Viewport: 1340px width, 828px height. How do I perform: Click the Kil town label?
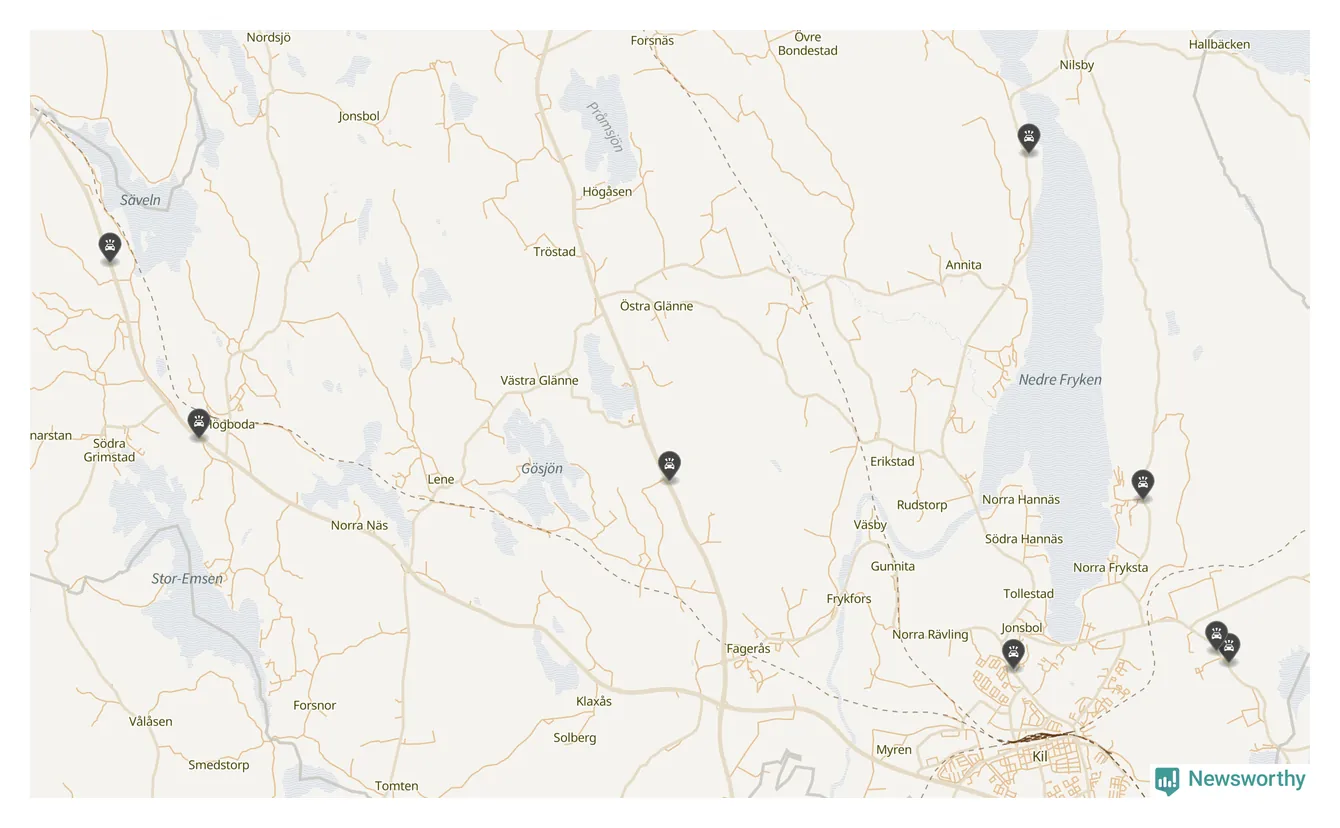(x=1039, y=757)
